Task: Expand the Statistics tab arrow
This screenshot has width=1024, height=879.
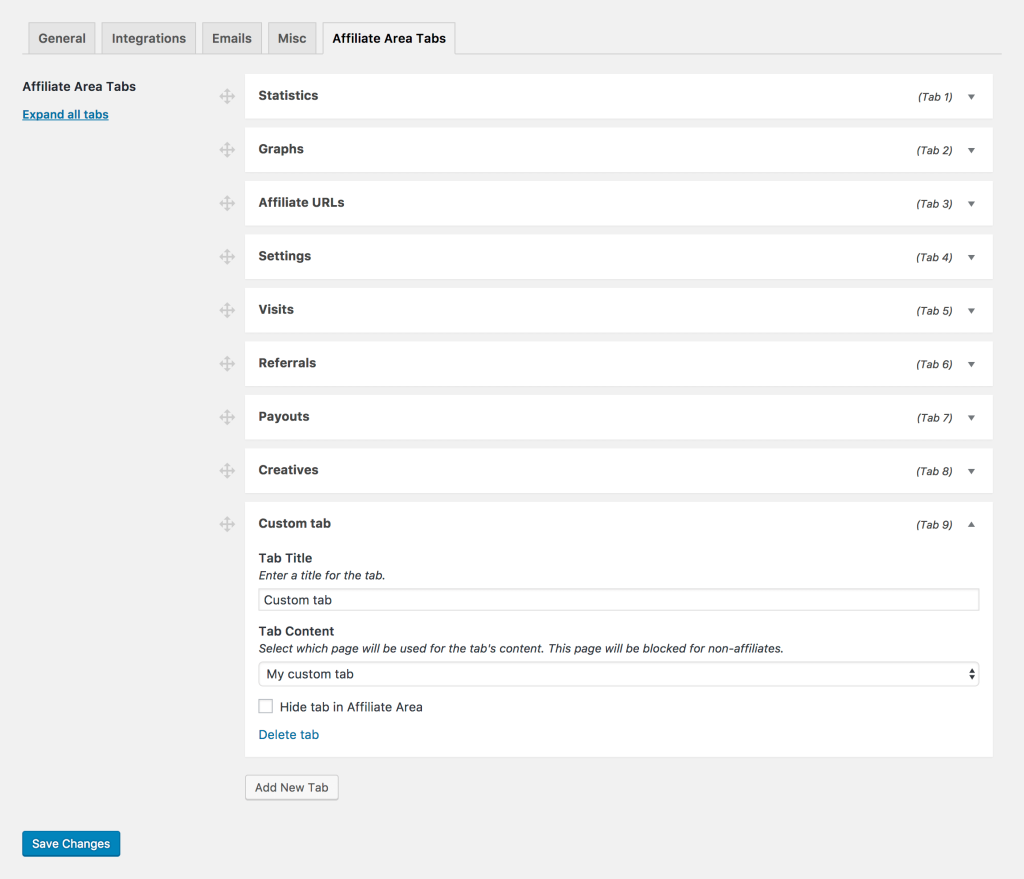Action: coord(971,97)
